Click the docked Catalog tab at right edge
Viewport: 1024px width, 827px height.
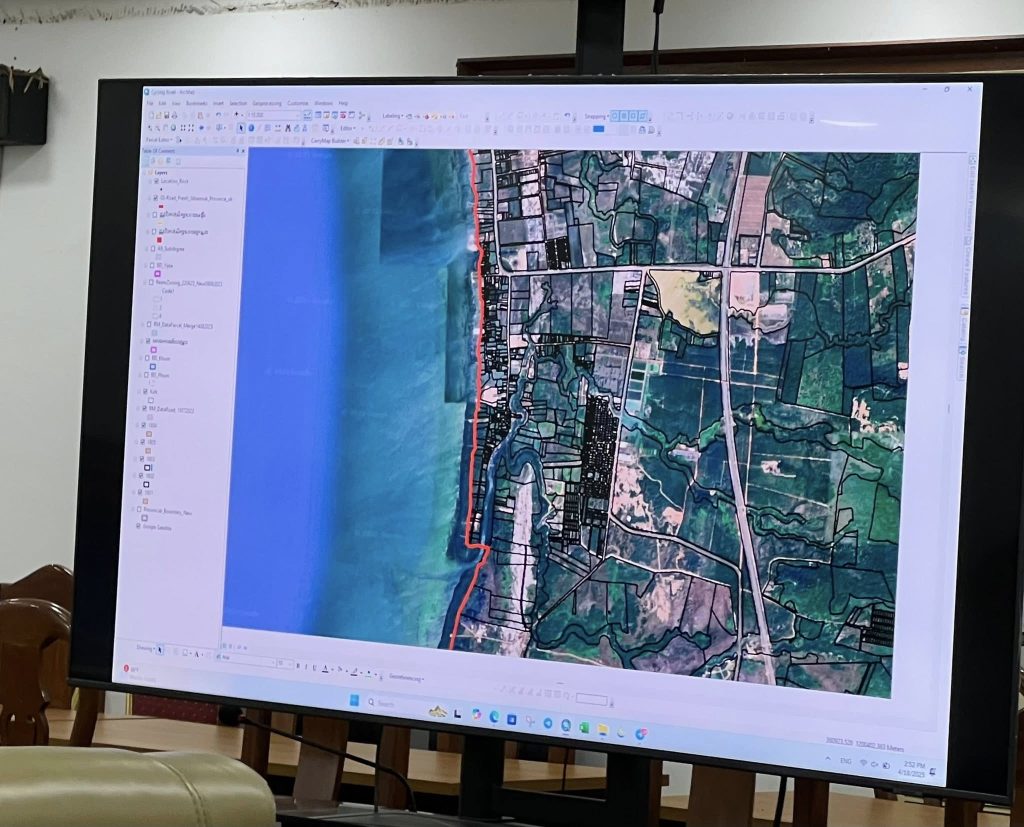click(x=965, y=325)
